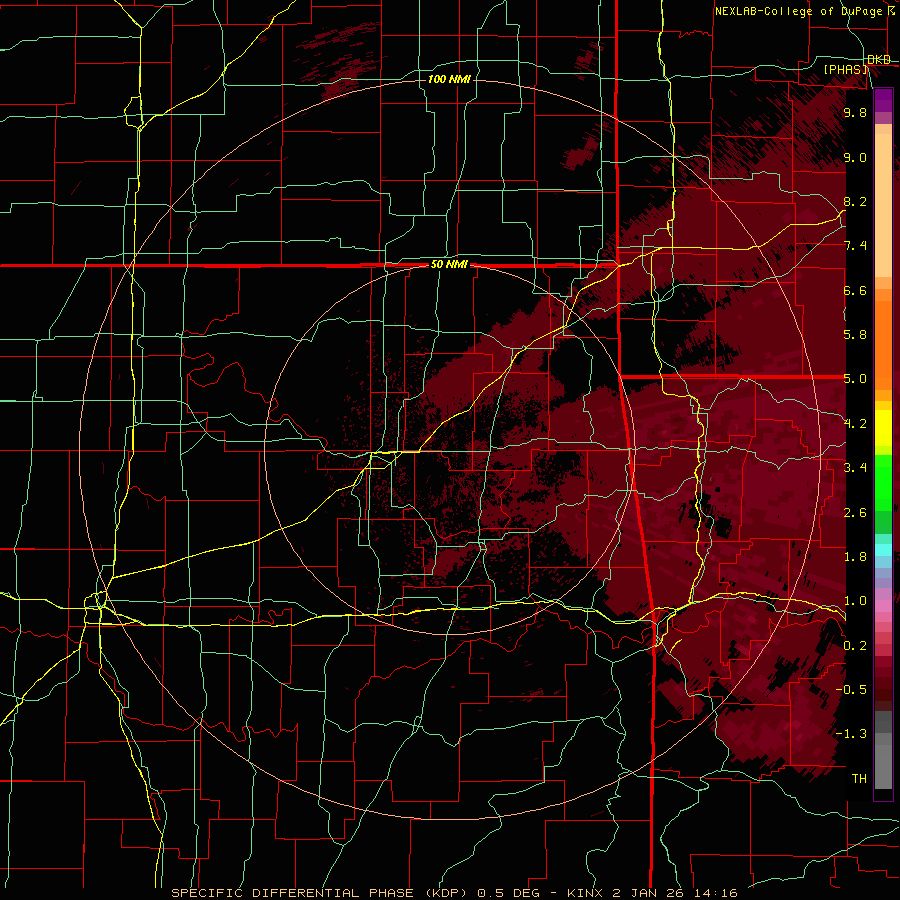The width and height of the screenshot is (900, 900).
Task: Select the 1.0 scale value
Action: point(855,601)
